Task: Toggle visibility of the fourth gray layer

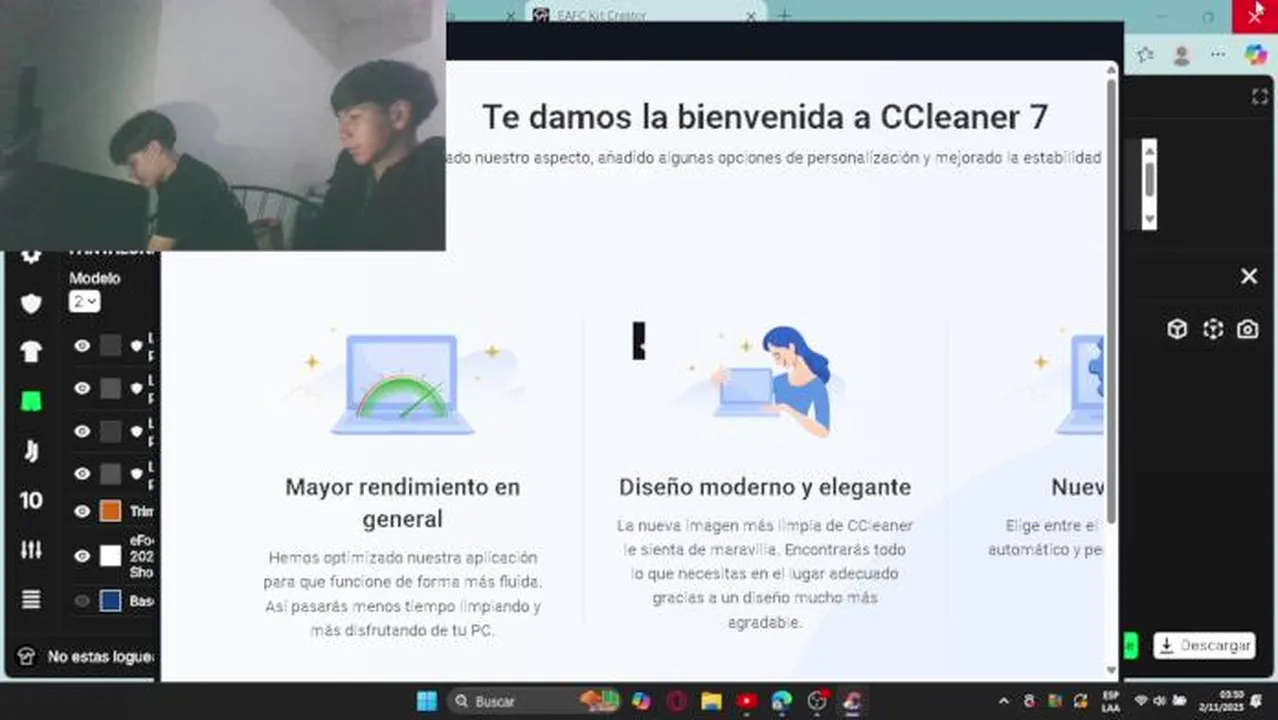Action: click(82, 473)
